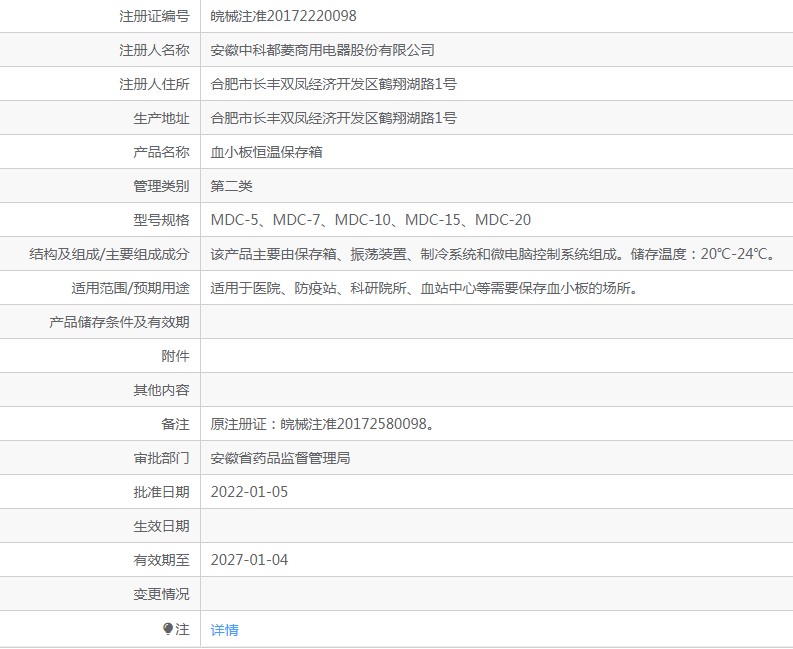Select the 第二类 category value
Screen dimensions: 793x649
pos(232,186)
